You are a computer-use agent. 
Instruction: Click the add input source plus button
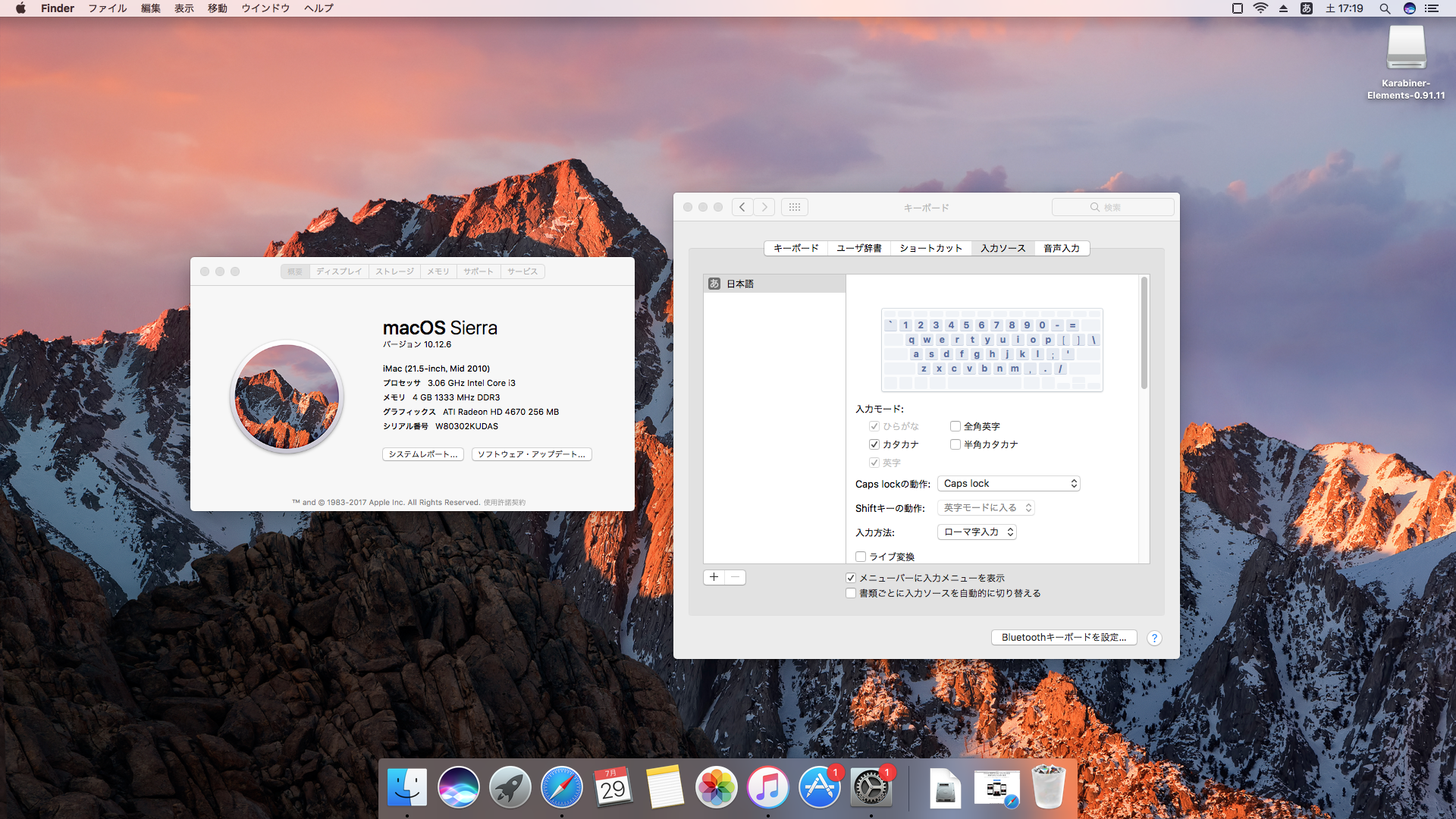(714, 577)
